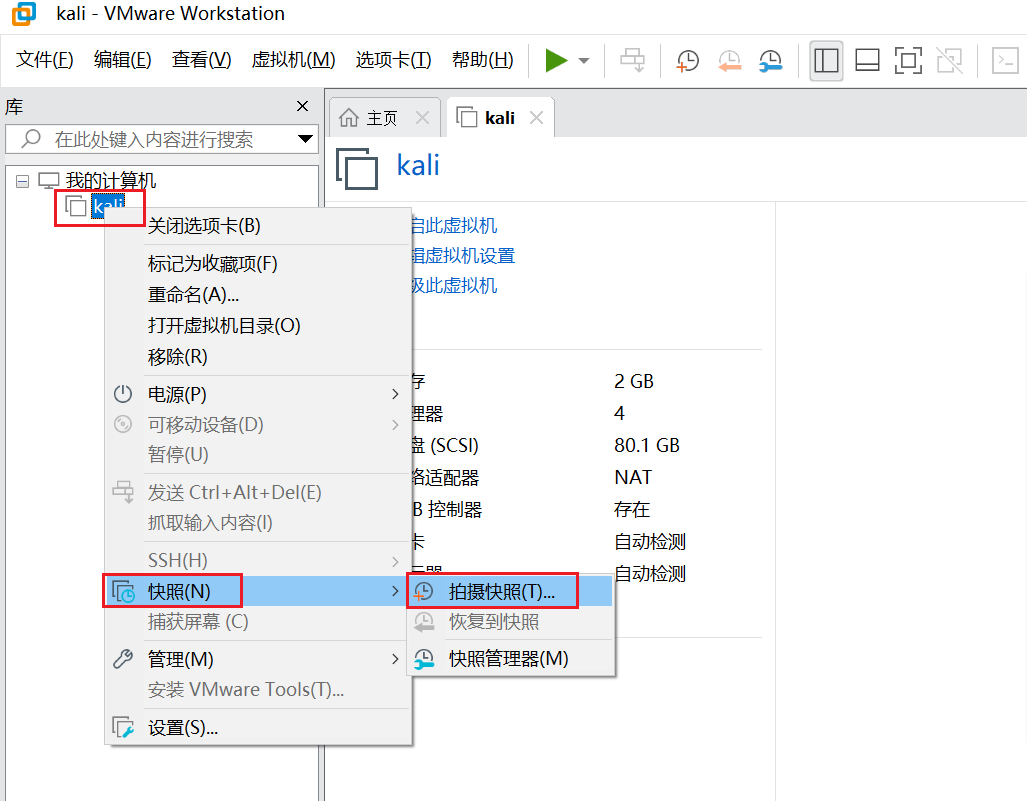Close the kali tab
The width and height of the screenshot is (1027, 801).
(x=536, y=118)
